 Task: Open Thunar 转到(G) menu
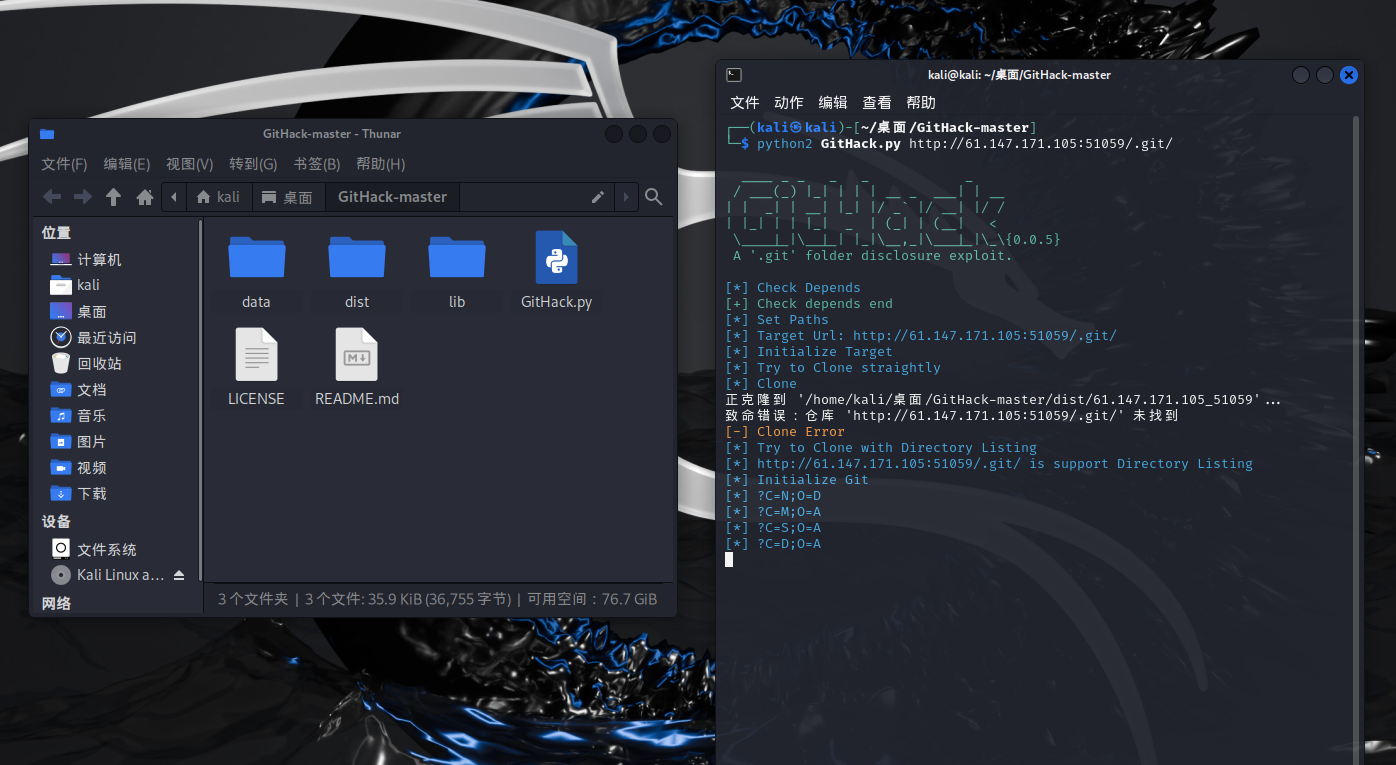click(x=253, y=164)
